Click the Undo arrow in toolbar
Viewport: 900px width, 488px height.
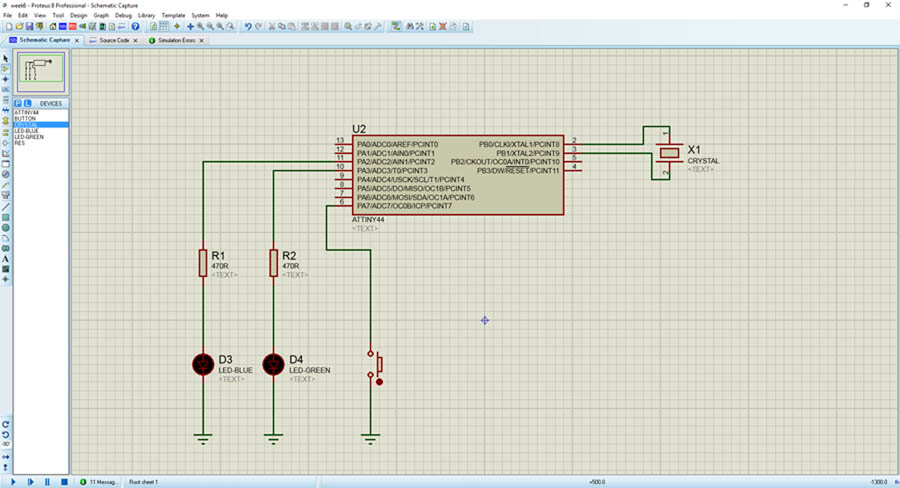(248, 27)
